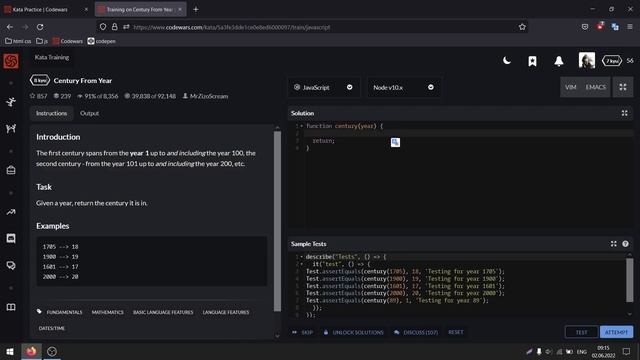Open the Kata collections sidebar icon
The image size is (640, 360).
point(11,170)
